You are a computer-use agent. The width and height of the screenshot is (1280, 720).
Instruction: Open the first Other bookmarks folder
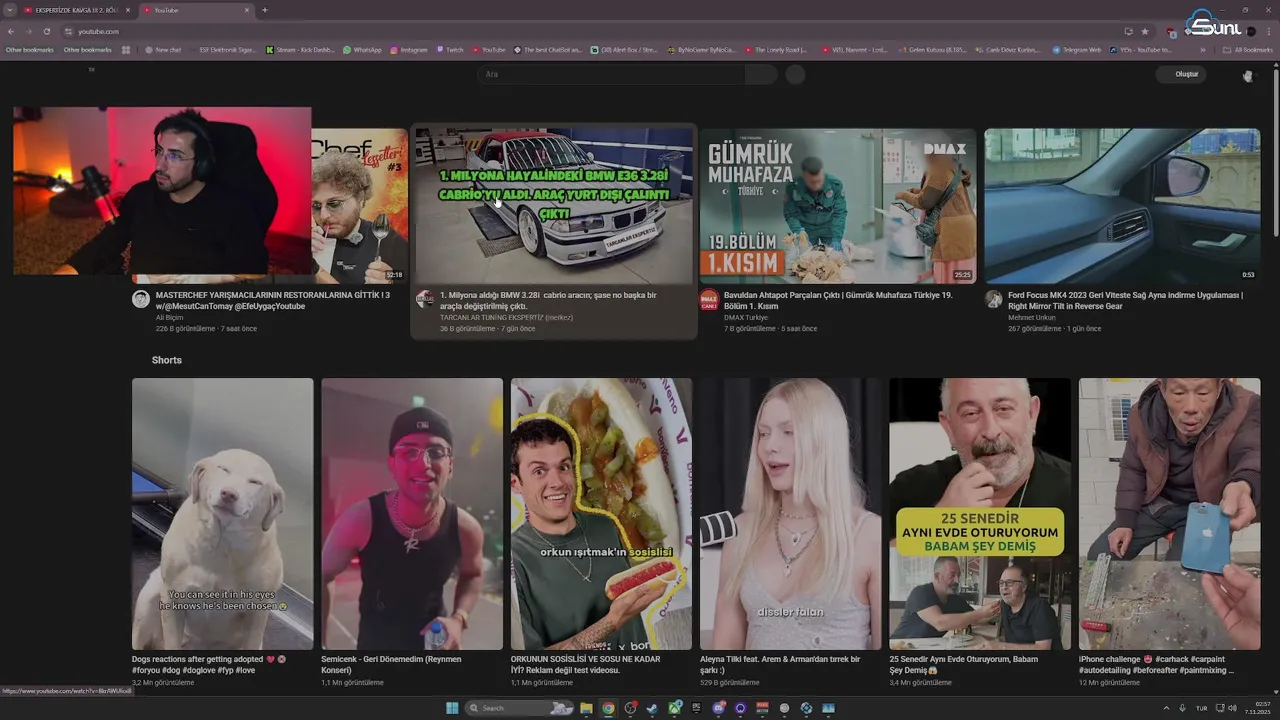coord(30,49)
